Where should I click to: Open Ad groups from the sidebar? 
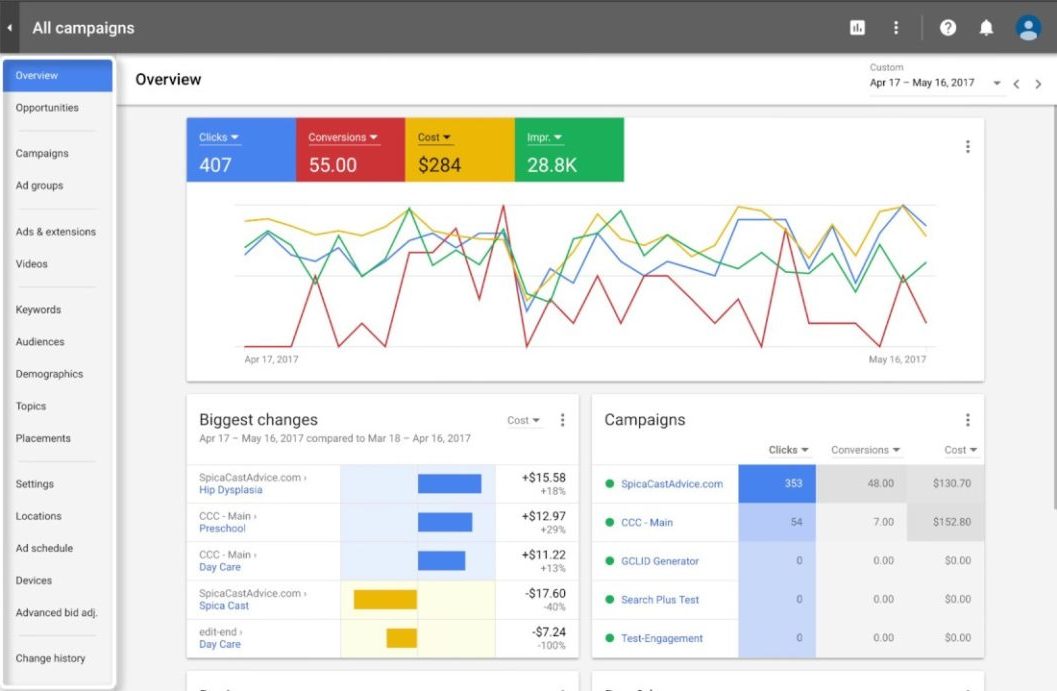pyautogui.click(x=39, y=185)
